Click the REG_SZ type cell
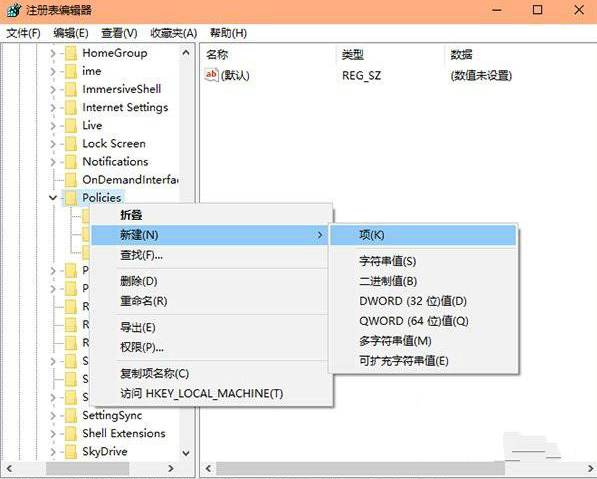Viewport: 597px width, 479px height. [361, 75]
